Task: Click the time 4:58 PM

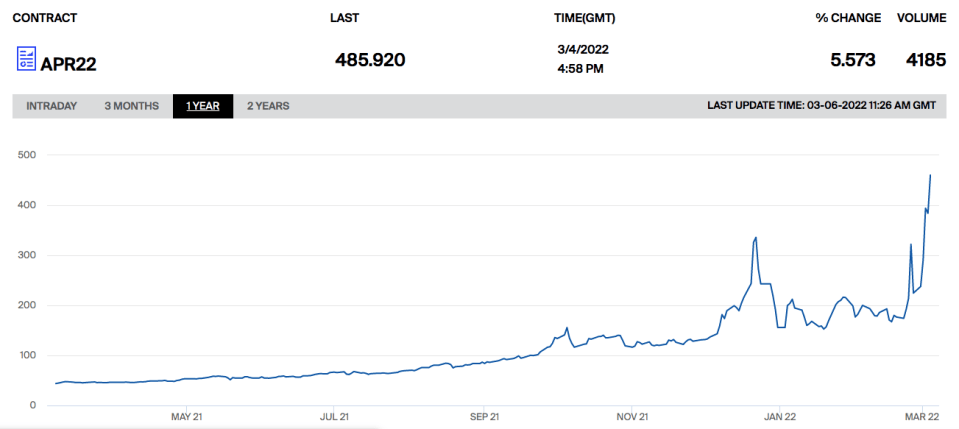Action: [580, 69]
